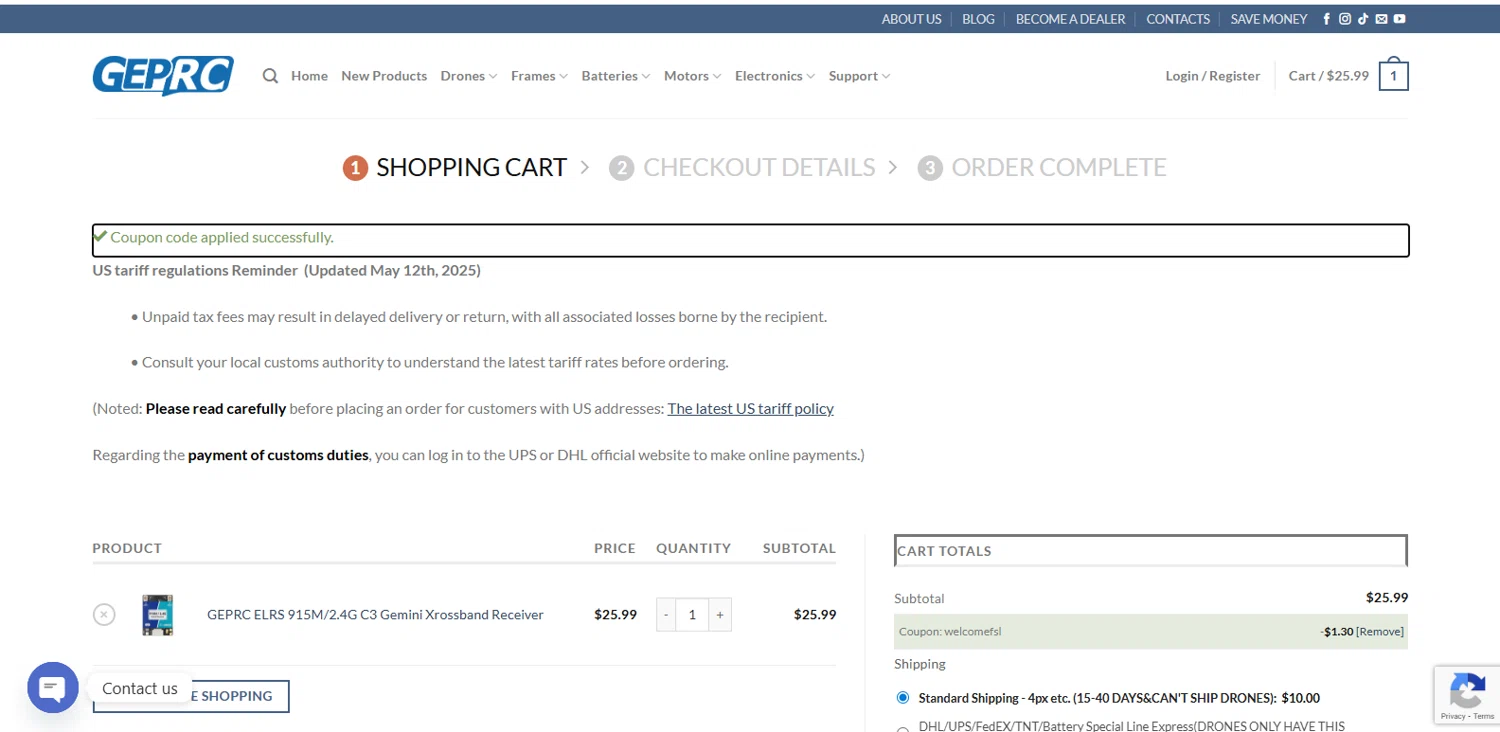The width and height of the screenshot is (1500, 732).
Task: Expand the Motors menu
Action: click(x=692, y=76)
